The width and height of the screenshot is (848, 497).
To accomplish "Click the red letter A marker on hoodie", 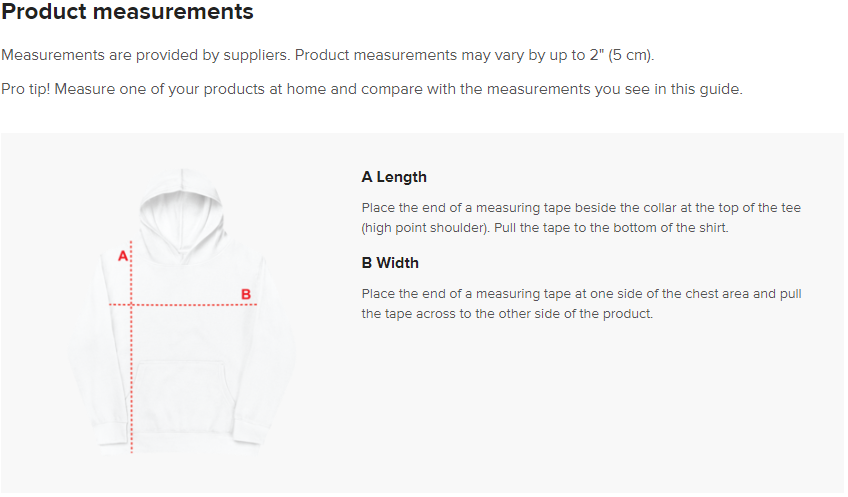I will [123, 256].
